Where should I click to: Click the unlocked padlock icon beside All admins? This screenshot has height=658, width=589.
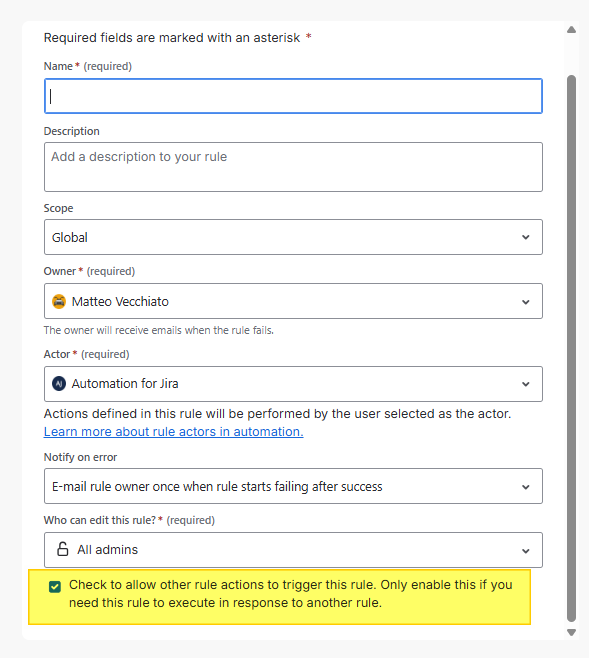pos(63,549)
